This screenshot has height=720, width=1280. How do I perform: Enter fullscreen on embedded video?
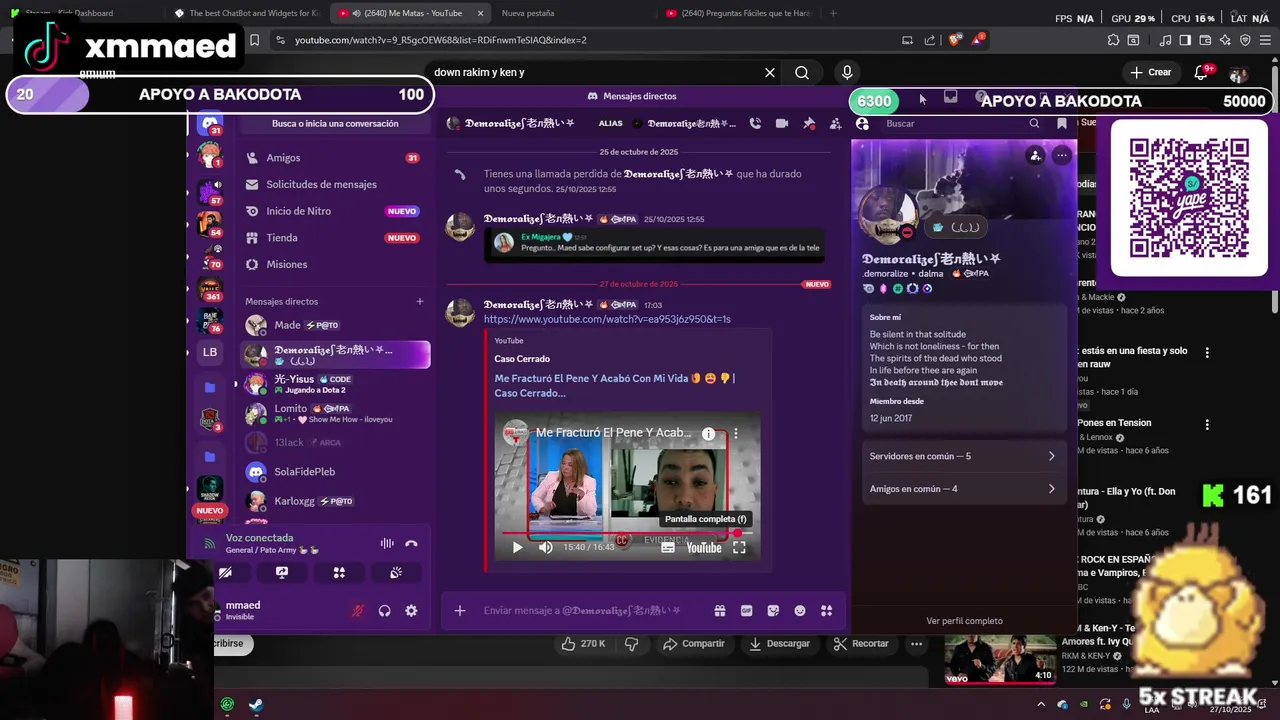pos(739,547)
